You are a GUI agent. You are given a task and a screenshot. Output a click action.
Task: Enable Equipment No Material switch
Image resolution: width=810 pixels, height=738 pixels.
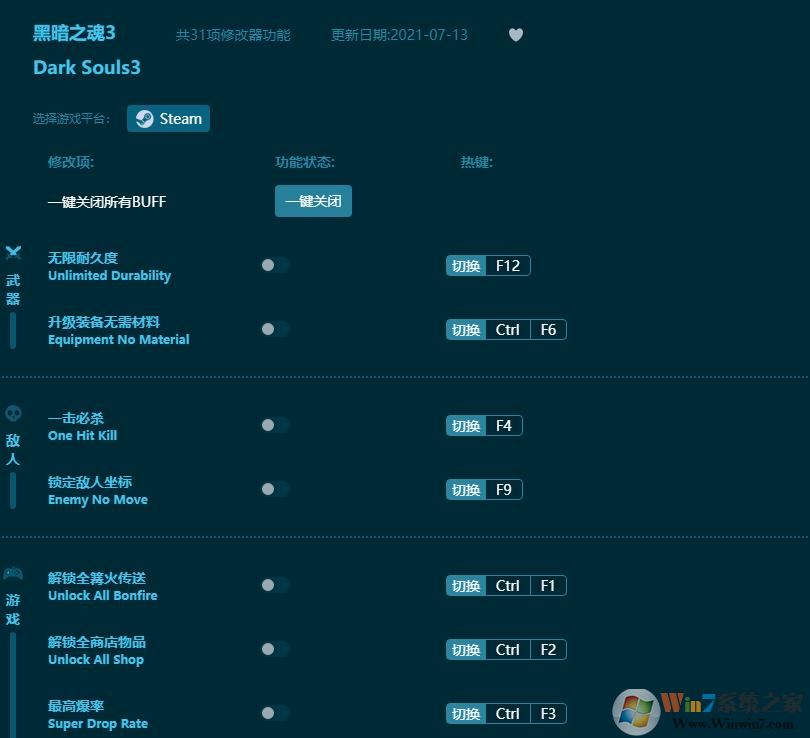click(x=275, y=329)
